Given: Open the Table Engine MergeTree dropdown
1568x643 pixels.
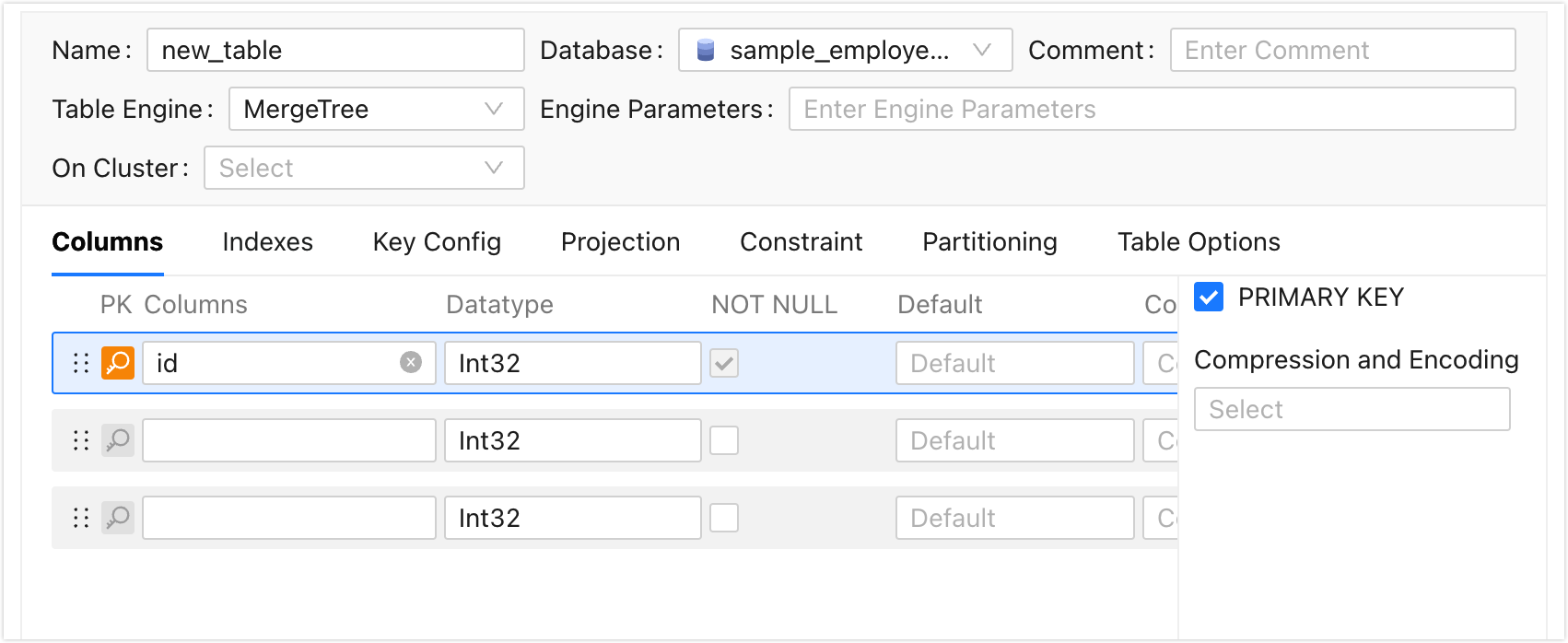Looking at the screenshot, I should (376, 109).
